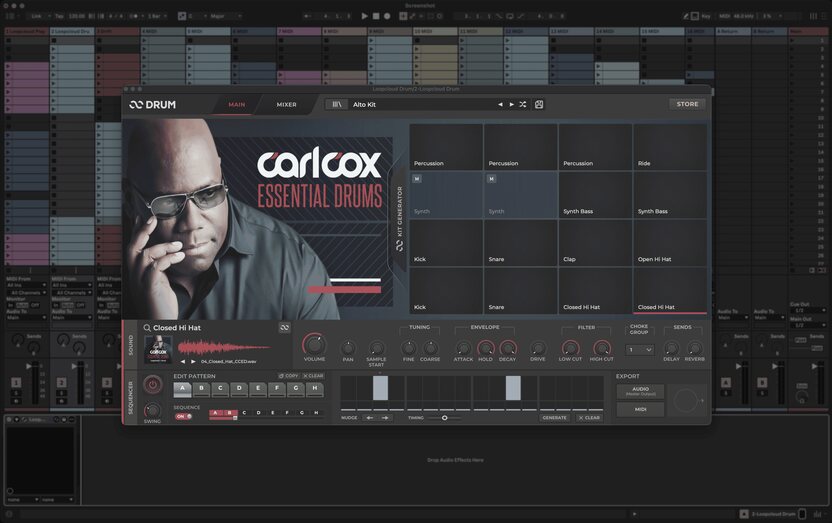
Task: Click the Alto Kit preset name
Action: tap(365, 104)
